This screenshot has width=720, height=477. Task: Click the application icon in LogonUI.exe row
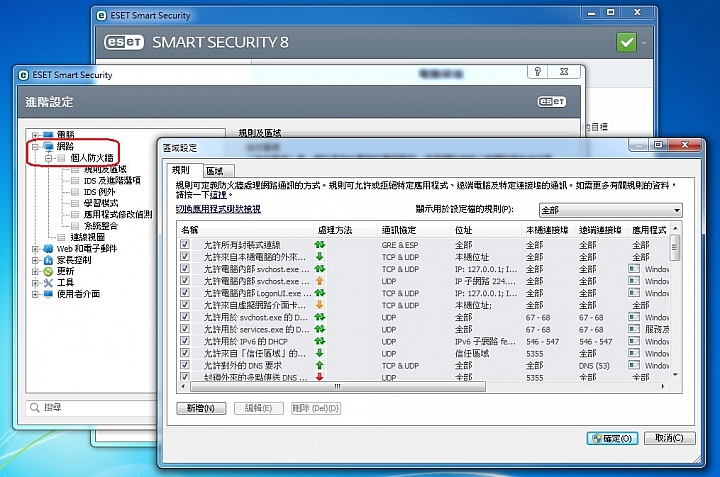pyautogui.click(x=634, y=292)
